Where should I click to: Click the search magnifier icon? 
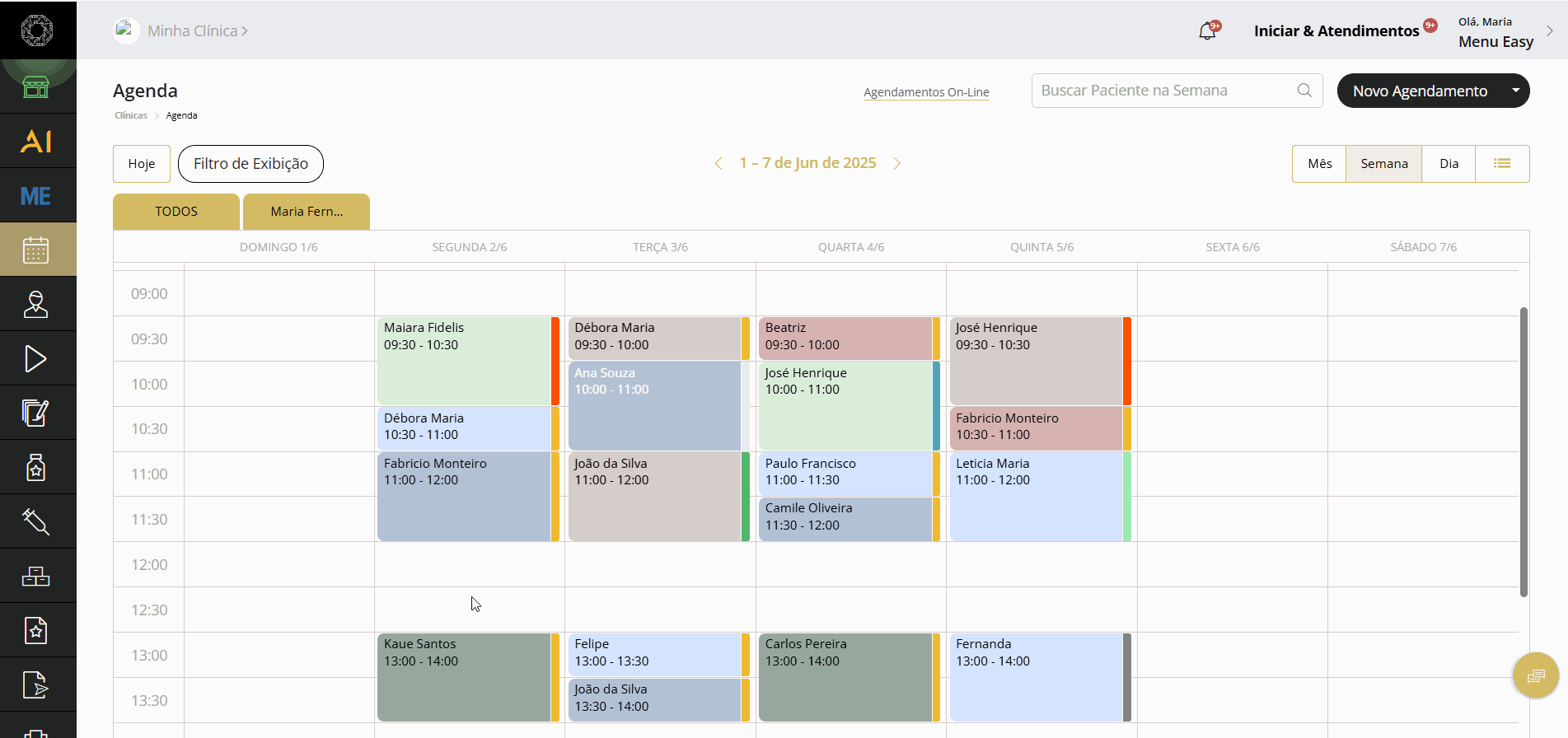(x=1304, y=91)
